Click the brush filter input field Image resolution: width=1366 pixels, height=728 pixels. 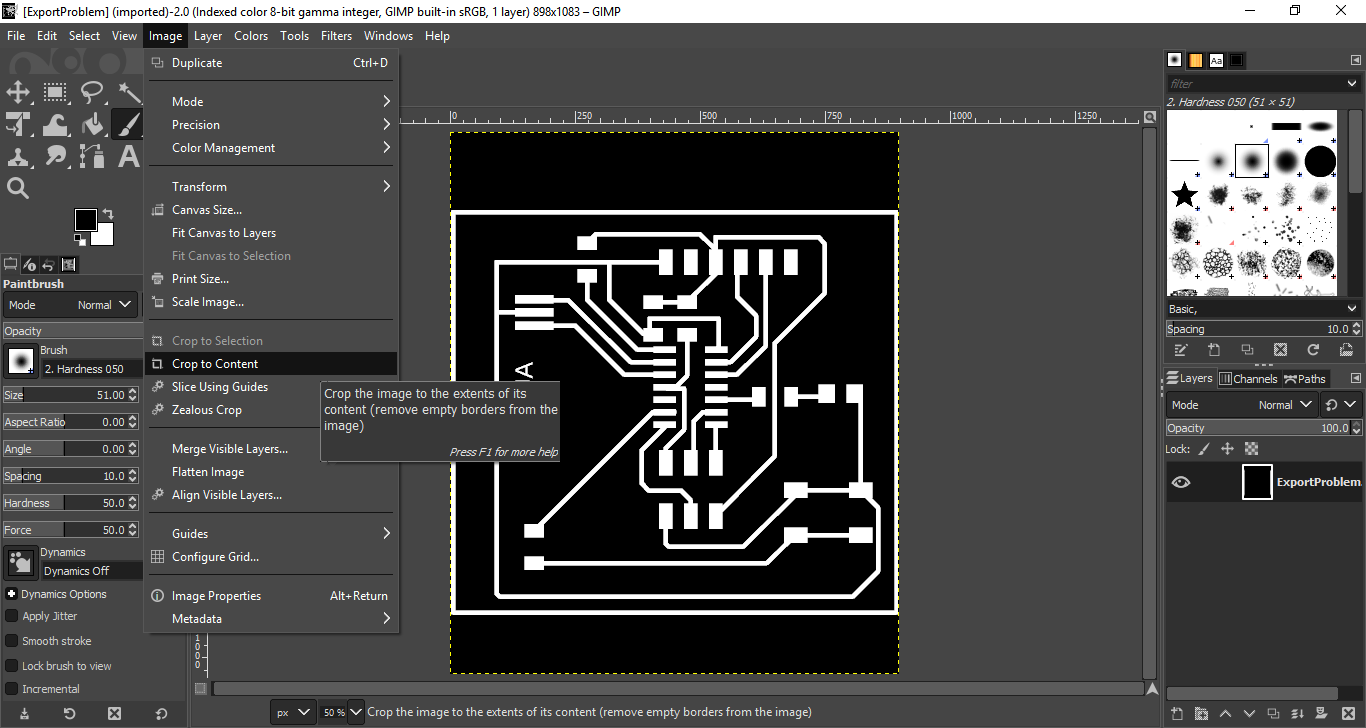(x=1263, y=84)
